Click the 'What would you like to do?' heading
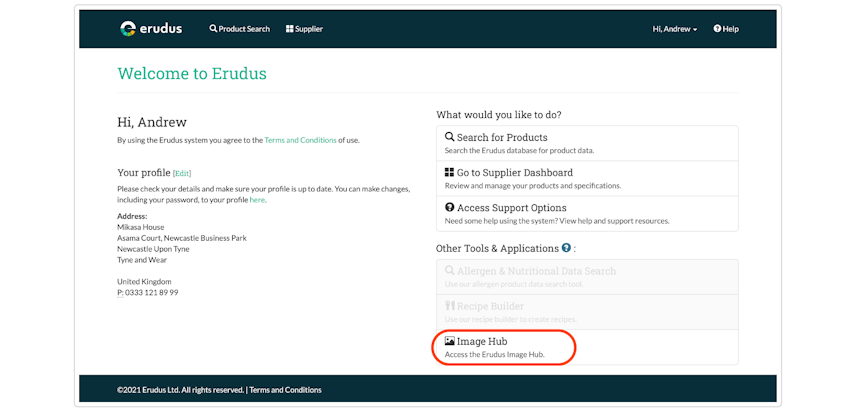The height and width of the screenshot is (412, 858). point(498,115)
